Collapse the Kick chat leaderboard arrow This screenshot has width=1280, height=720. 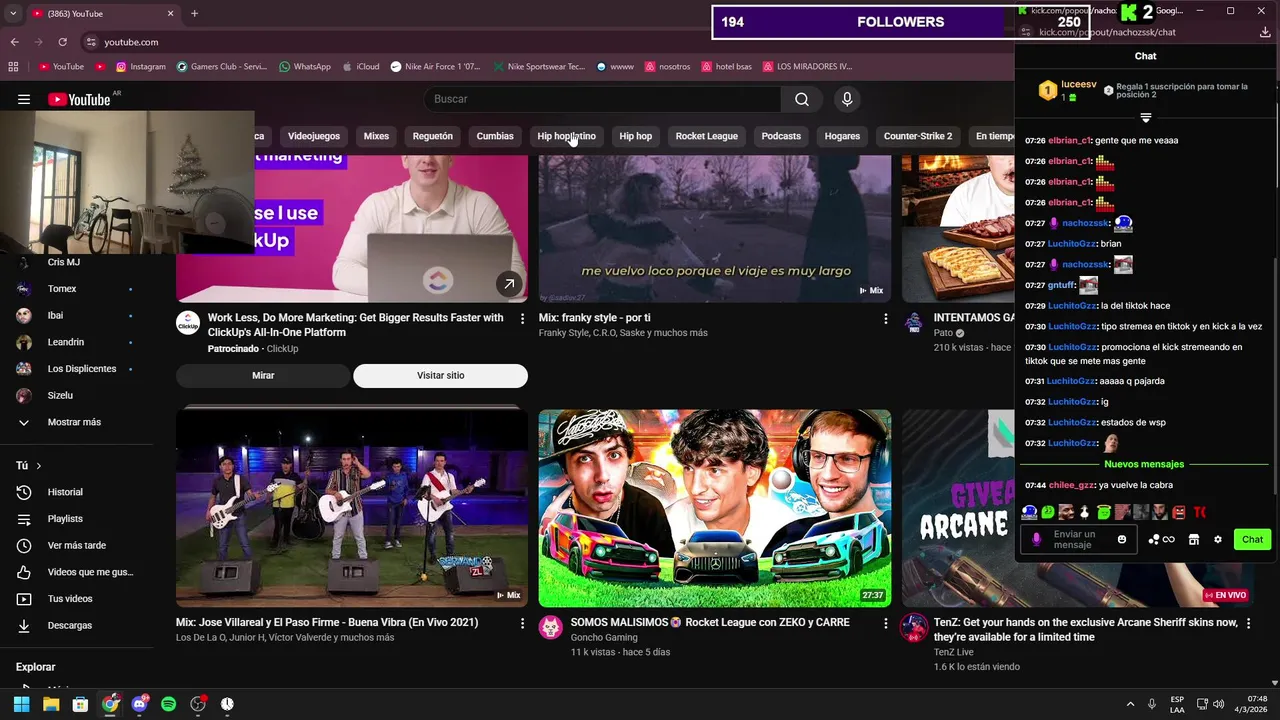[x=1146, y=118]
